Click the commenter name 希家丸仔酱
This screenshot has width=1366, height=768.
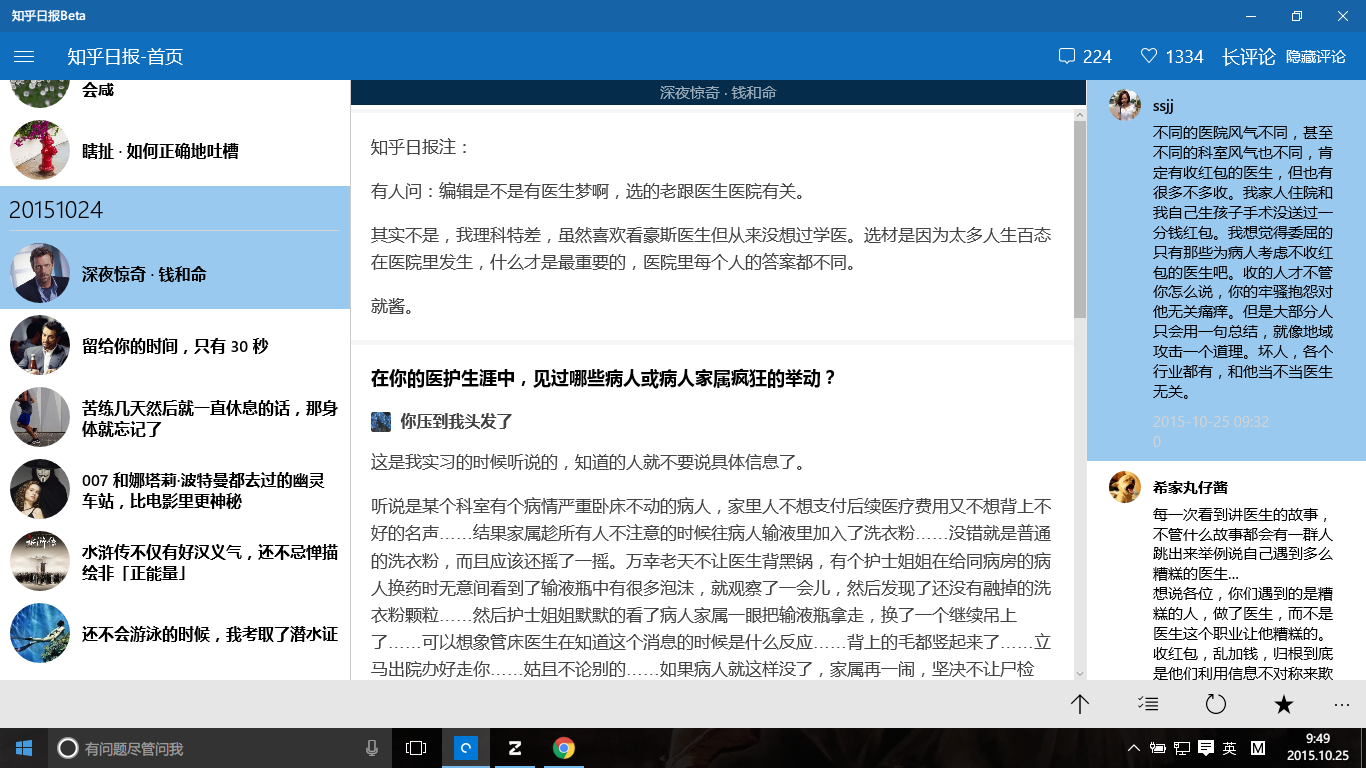pos(1190,487)
